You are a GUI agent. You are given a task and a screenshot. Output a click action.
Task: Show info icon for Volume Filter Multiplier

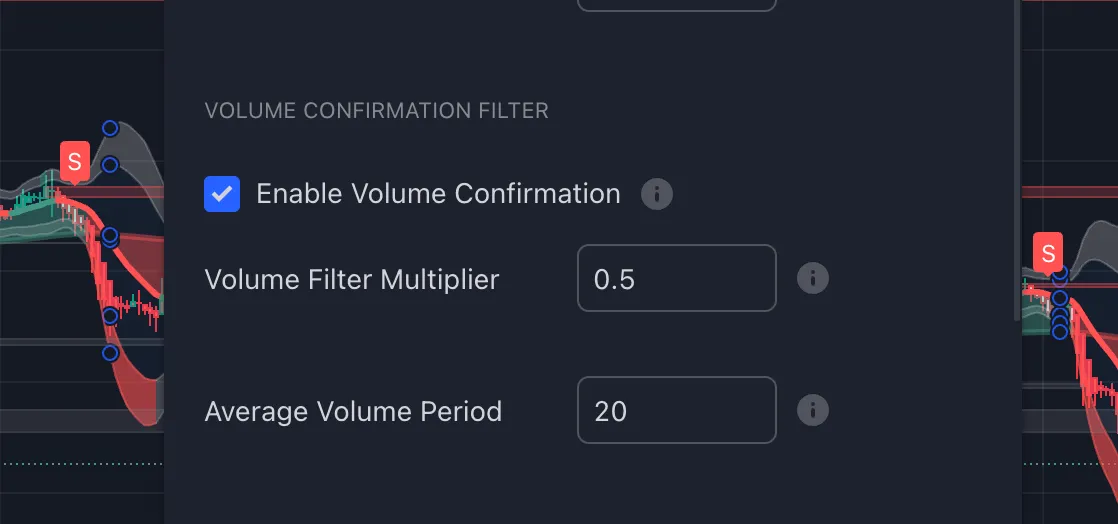813,278
